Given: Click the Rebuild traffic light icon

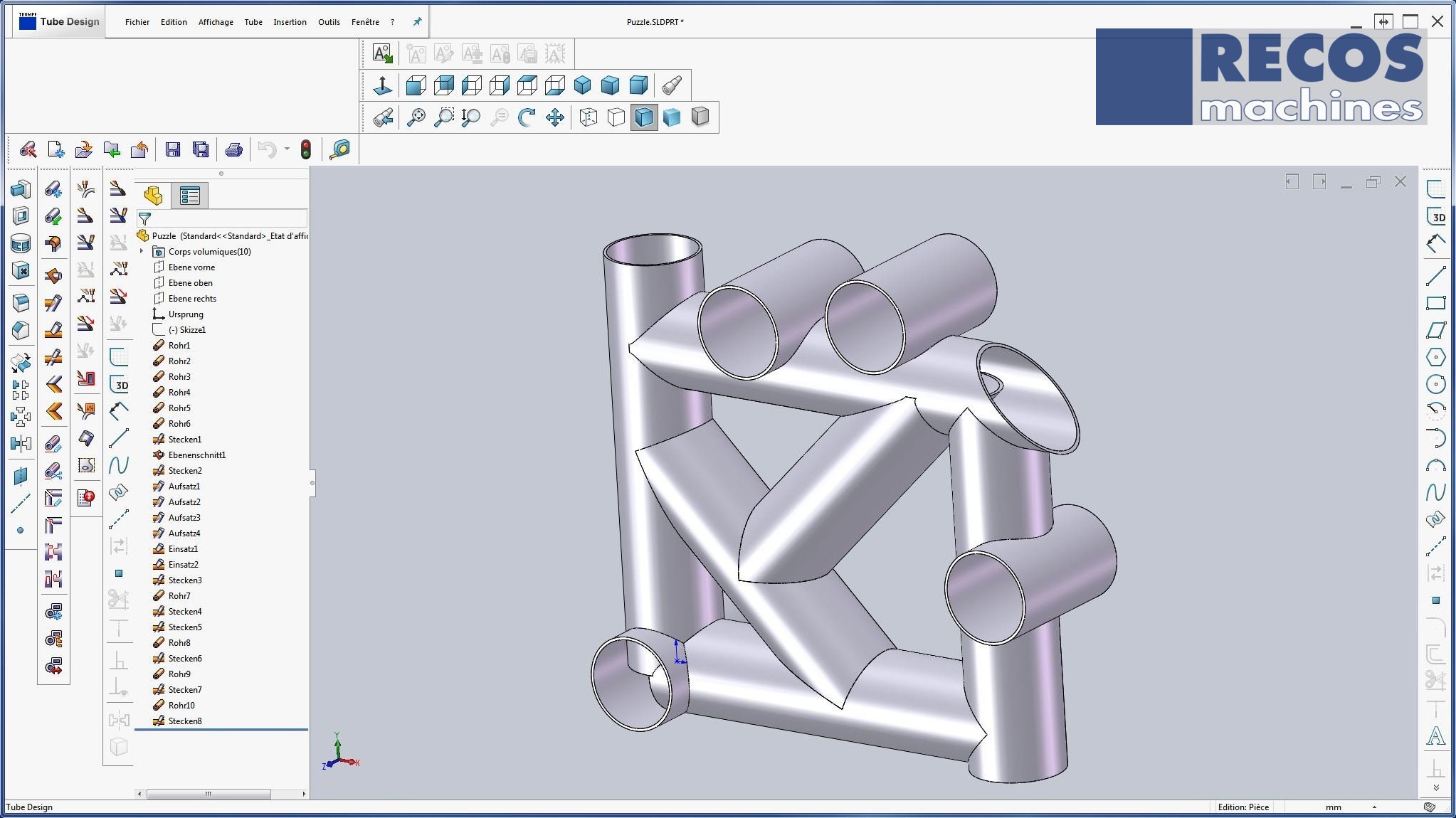Looking at the screenshot, I should coord(306,149).
